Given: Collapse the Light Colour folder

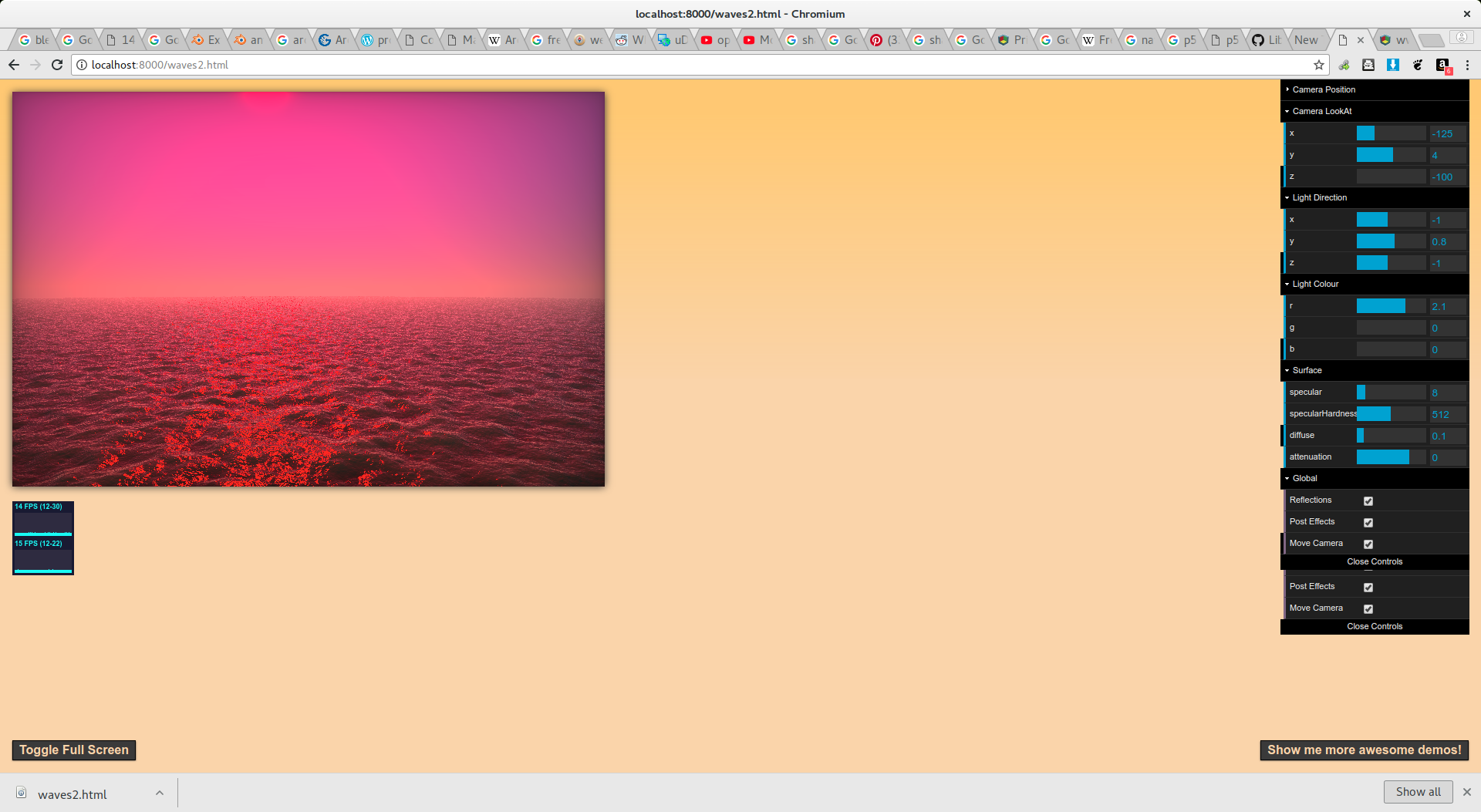Looking at the screenshot, I should click(1375, 284).
